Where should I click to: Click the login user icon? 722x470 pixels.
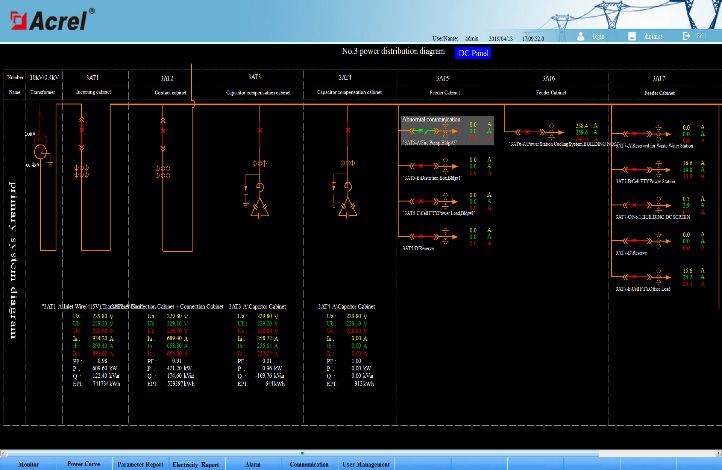[x=582, y=36]
